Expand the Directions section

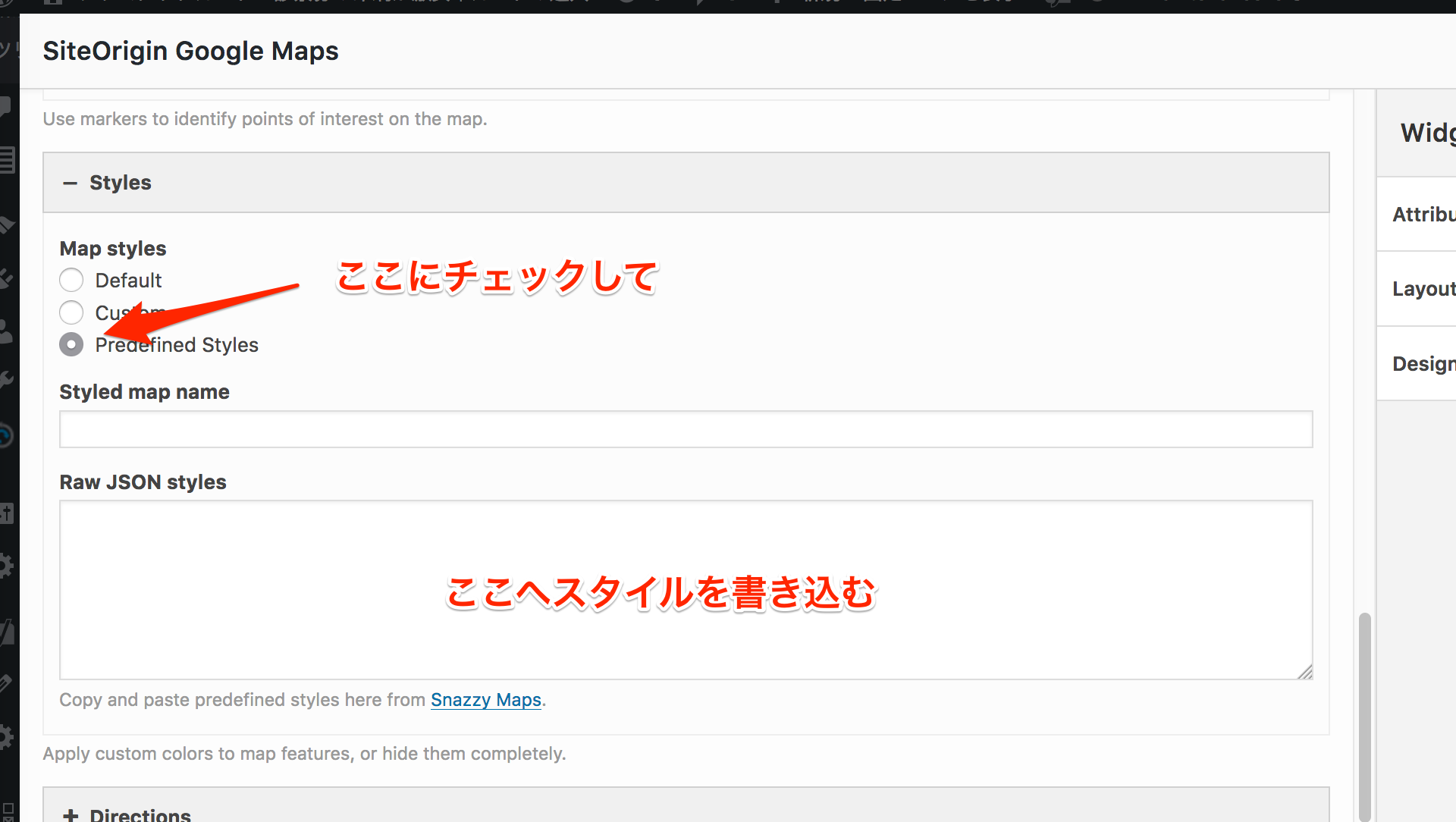point(686,805)
